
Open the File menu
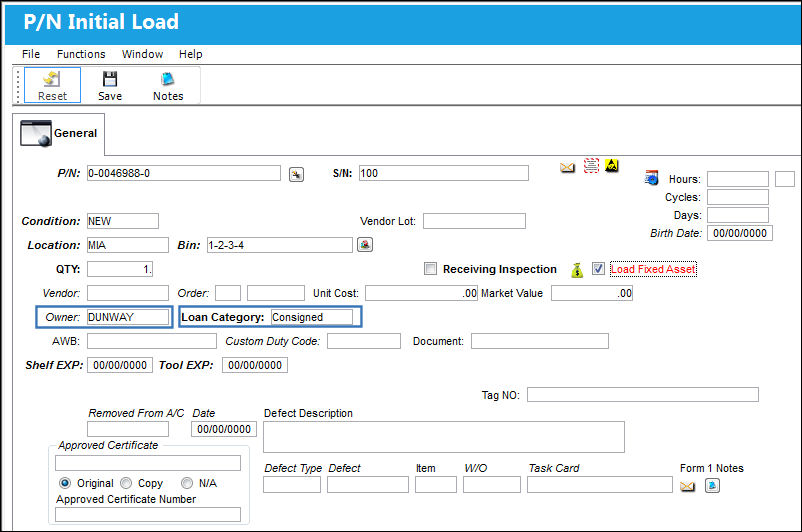click(x=31, y=54)
